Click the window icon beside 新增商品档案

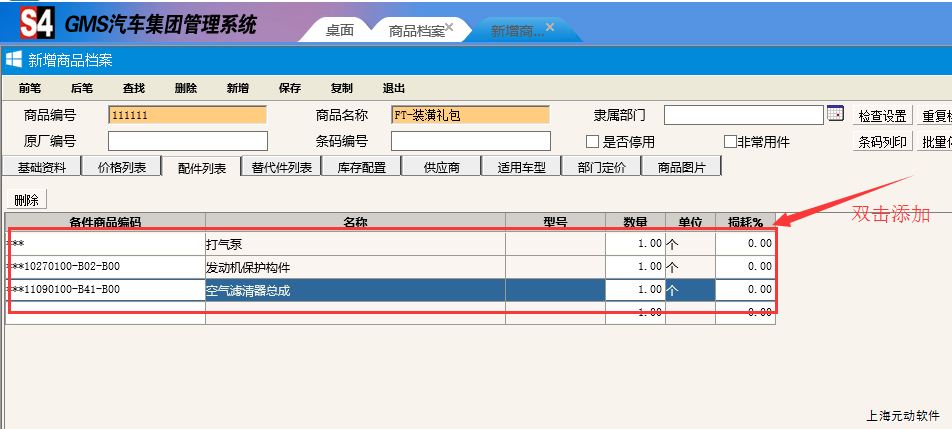15,60
